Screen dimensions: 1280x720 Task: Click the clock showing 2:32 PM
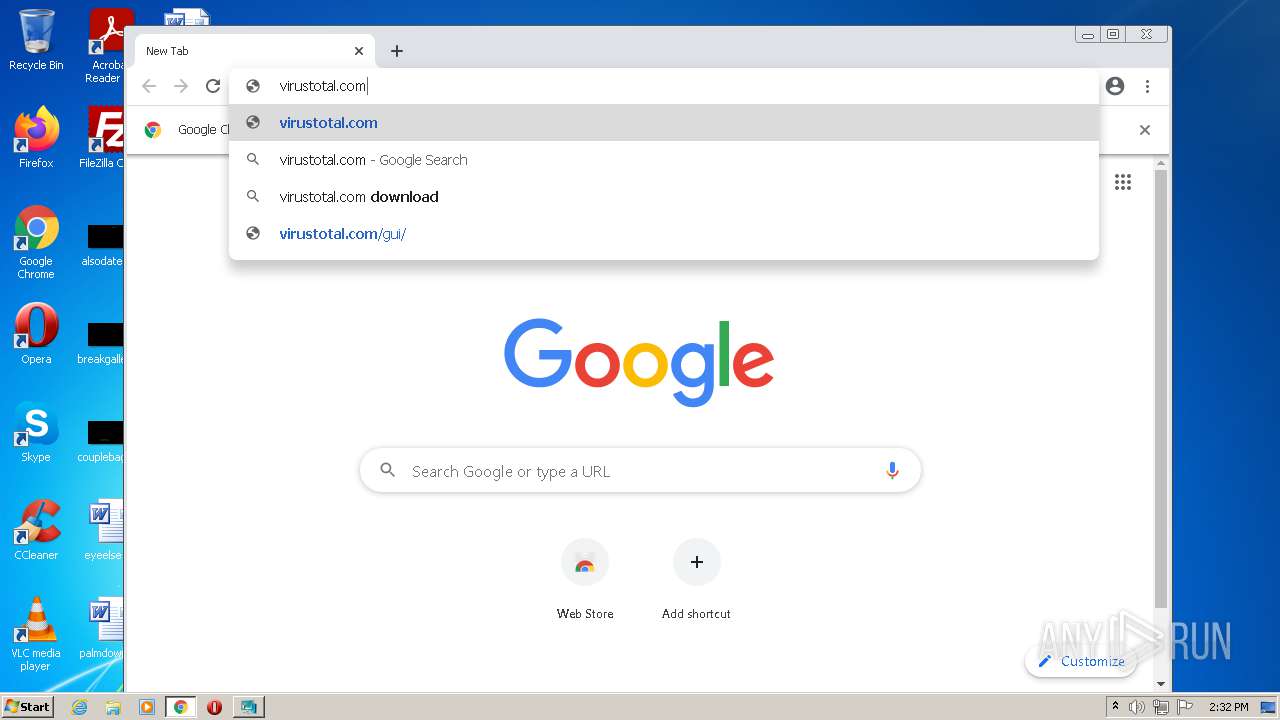(1228, 707)
